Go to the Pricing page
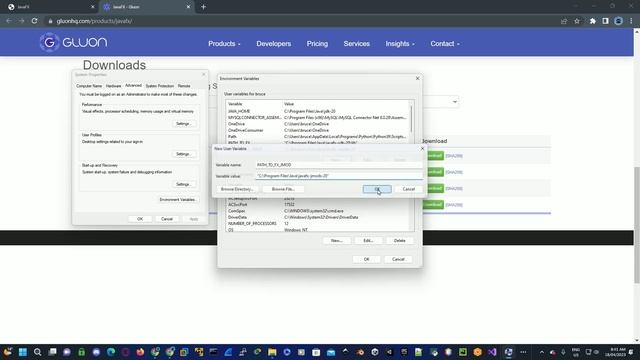This screenshot has height=360, width=640. 317,44
